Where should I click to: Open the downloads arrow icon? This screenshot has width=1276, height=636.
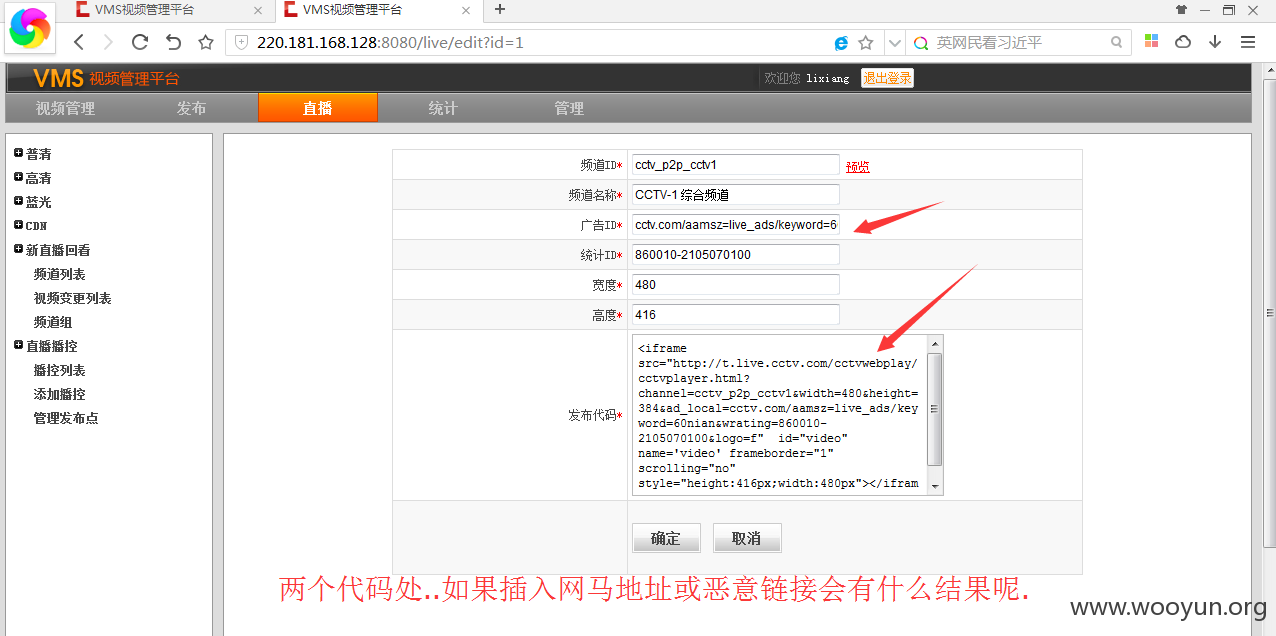pos(1215,42)
